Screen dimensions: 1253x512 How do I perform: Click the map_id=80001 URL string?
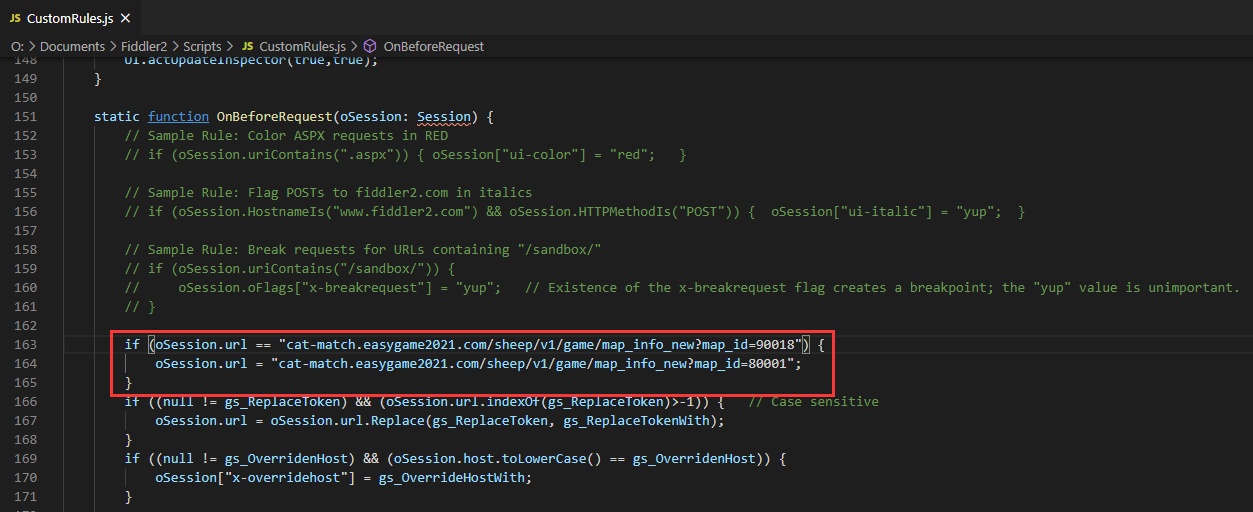point(533,363)
